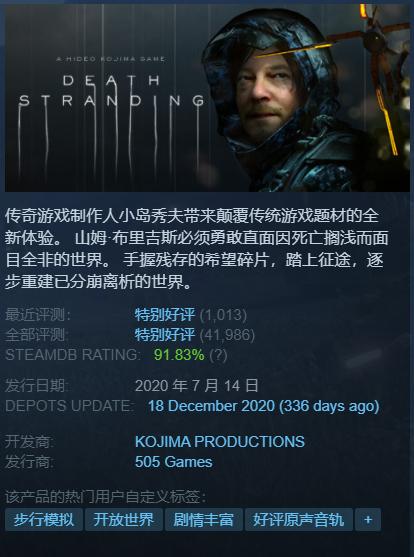Click the Death Stranding header capsule image
Image resolution: width=414 pixels, height=557 pixels.
click(x=207, y=98)
